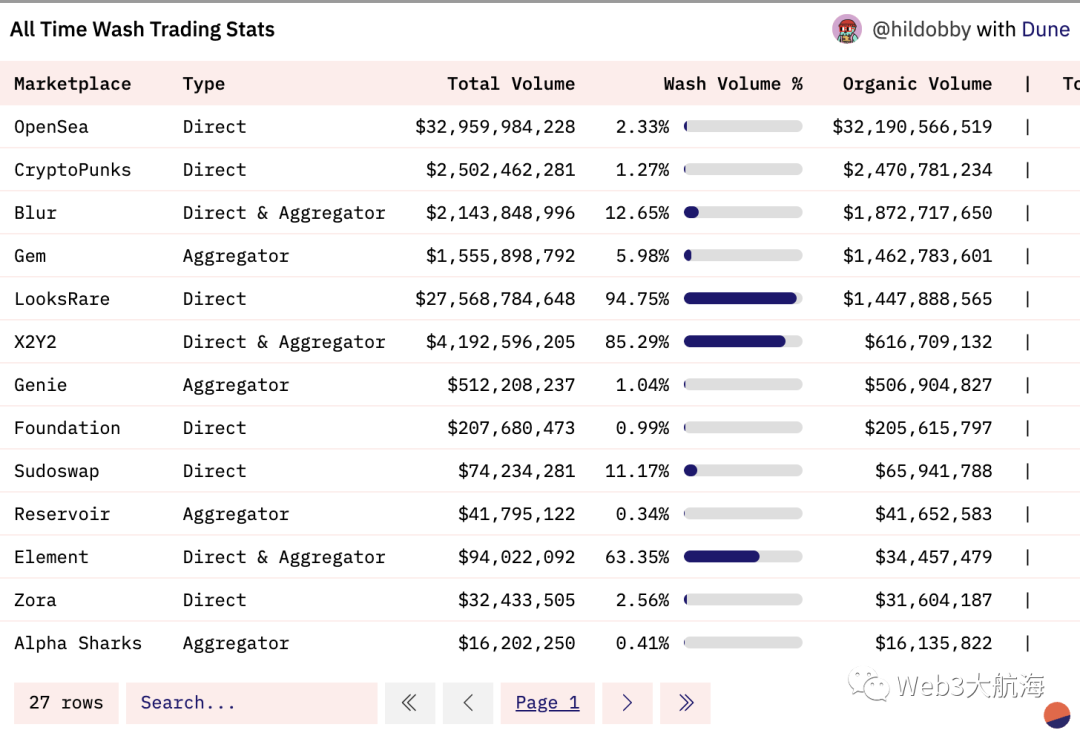1080x733 pixels.
Task: Select the Sudoswap marketplace cell
Action: click(x=56, y=471)
